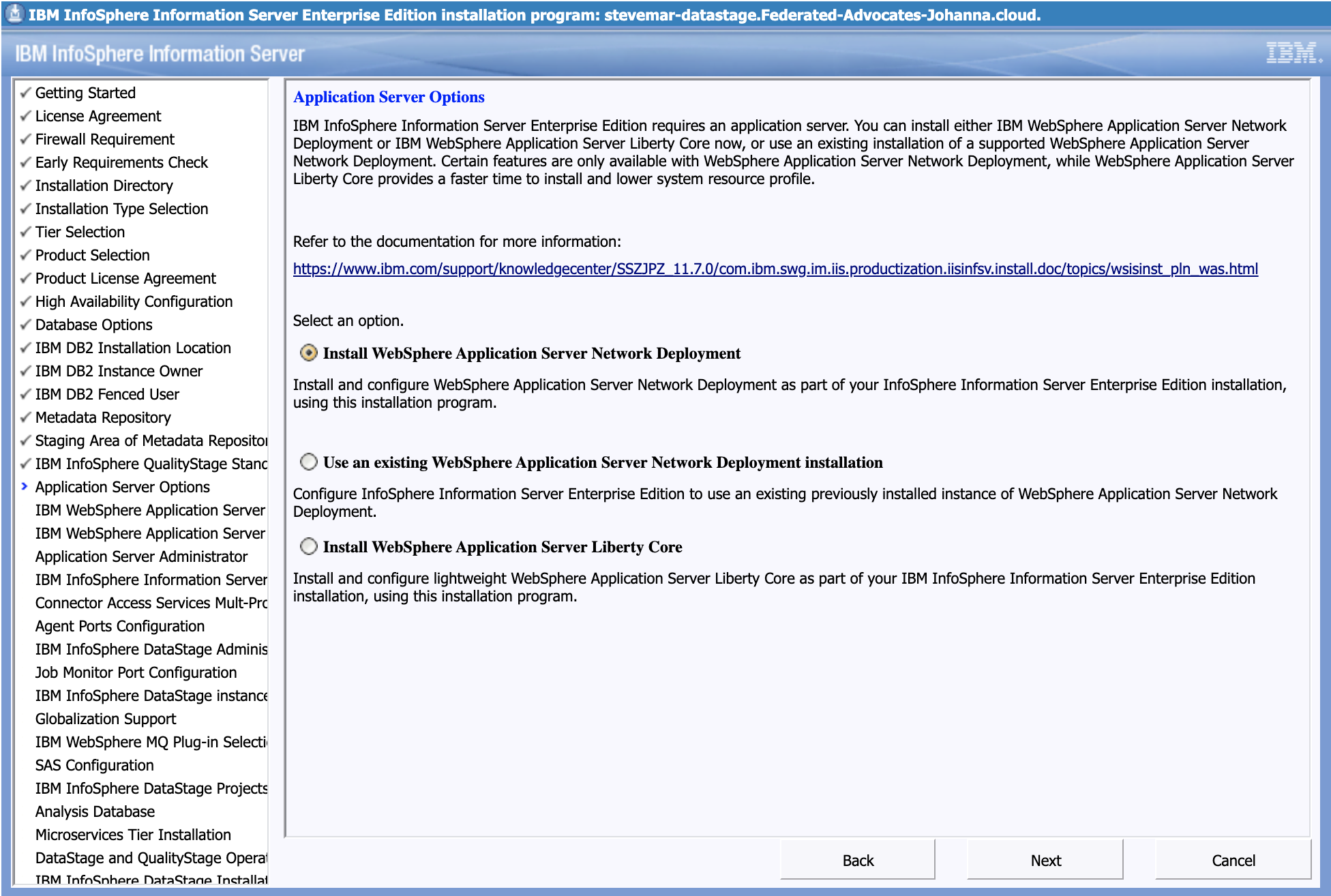1331x896 pixels.
Task: Click the IBM logo in the banner
Action: [1293, 53]
